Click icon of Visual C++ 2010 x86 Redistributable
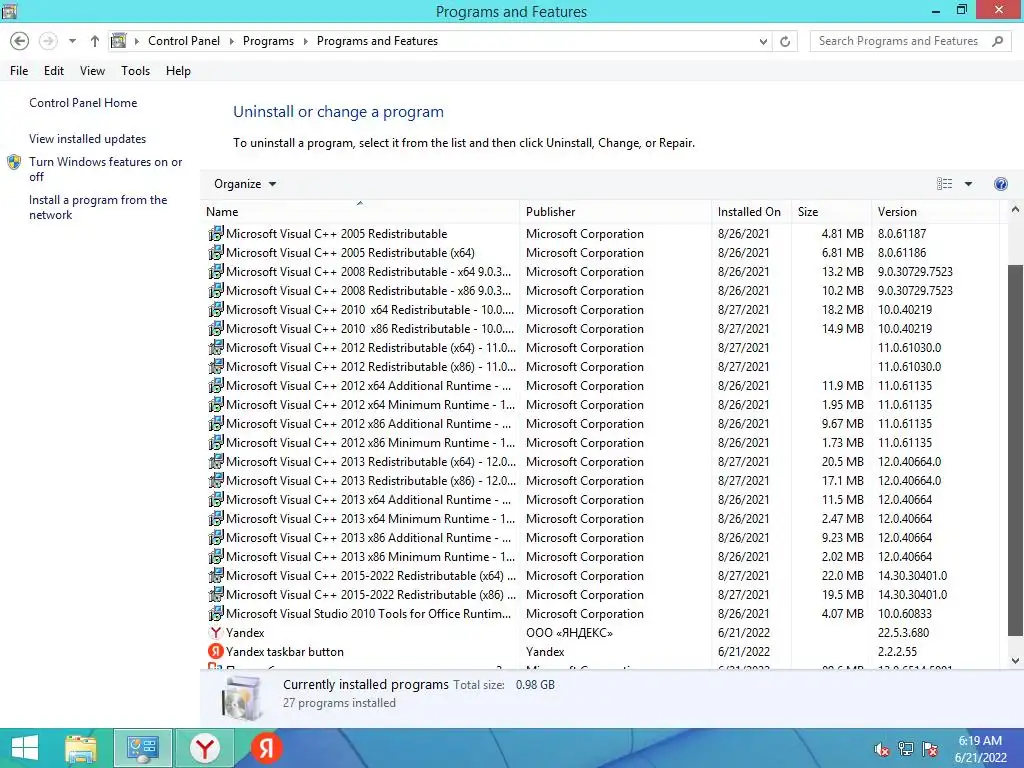1024x768 pixels. [216, 328]
